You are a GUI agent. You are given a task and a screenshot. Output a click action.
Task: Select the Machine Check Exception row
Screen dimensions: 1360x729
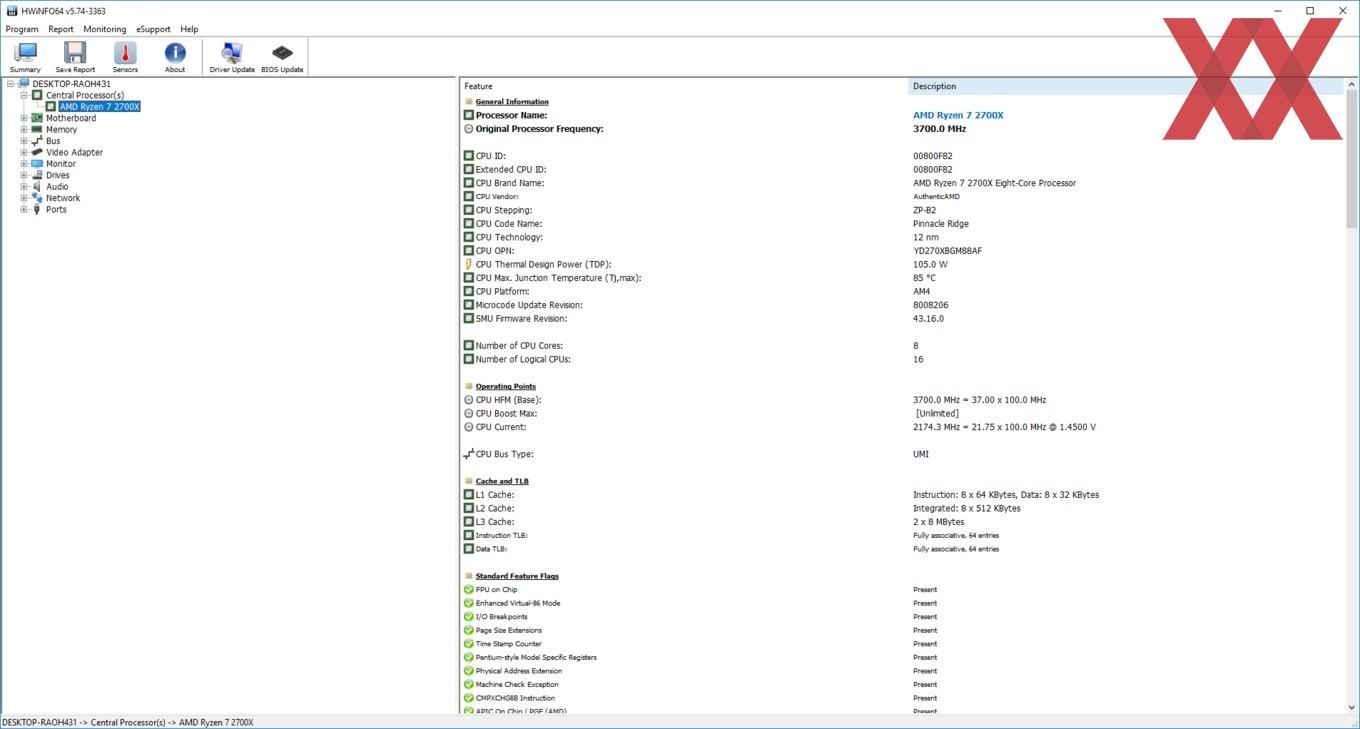point(902,685)
